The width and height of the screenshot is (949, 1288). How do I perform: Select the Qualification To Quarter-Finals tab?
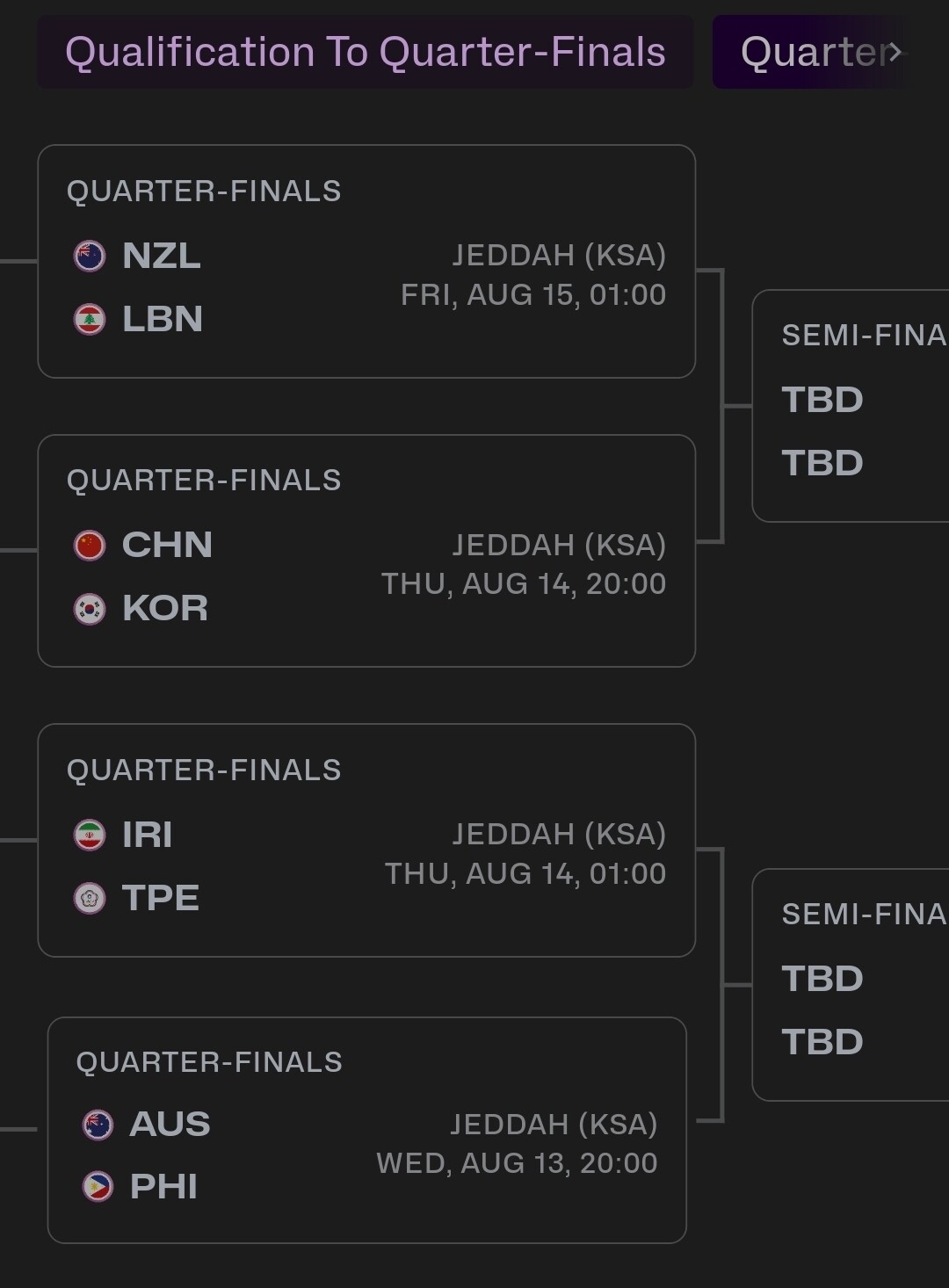[365, 52]
